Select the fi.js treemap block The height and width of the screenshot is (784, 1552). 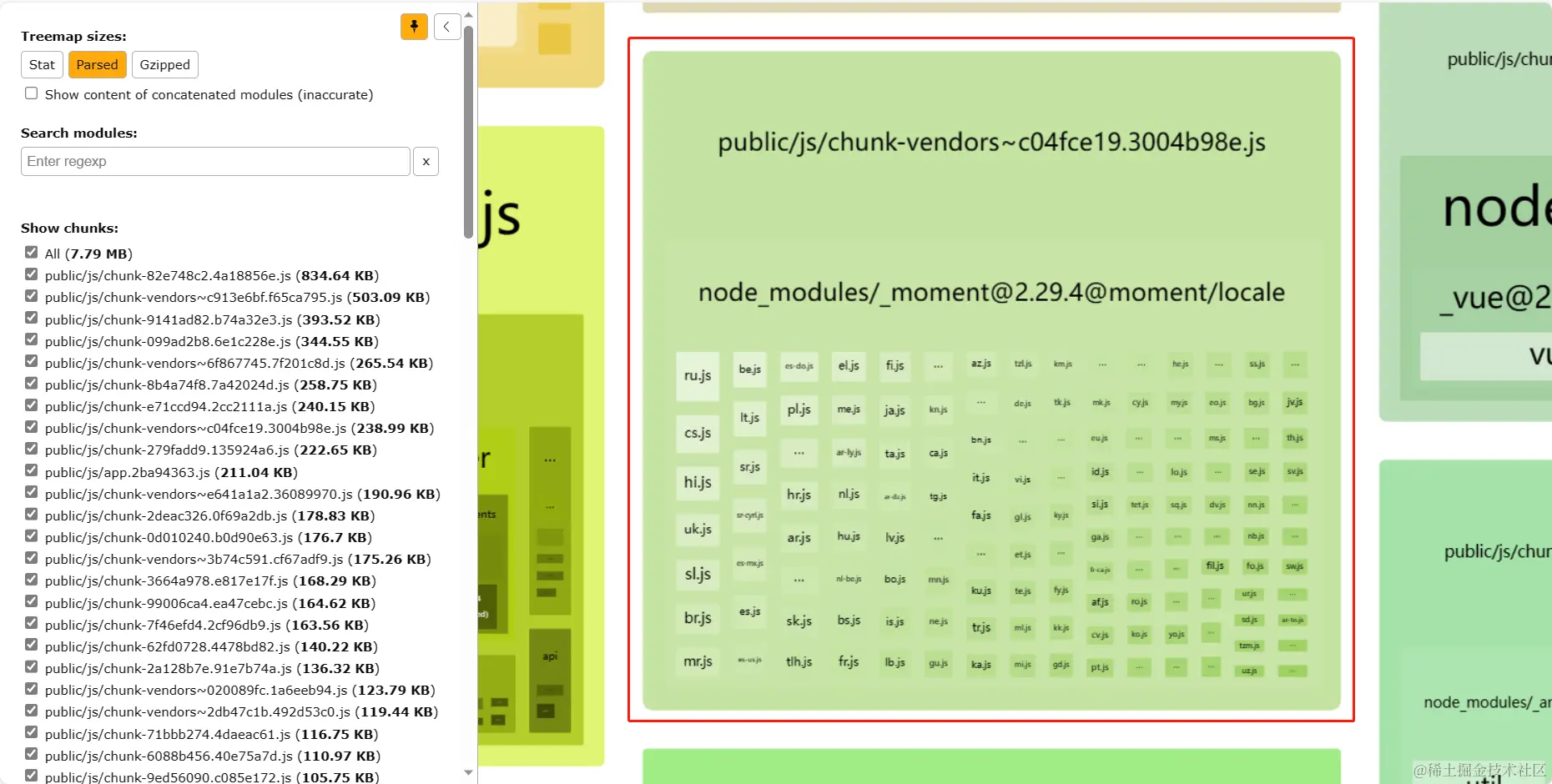(x=894, y=366)
